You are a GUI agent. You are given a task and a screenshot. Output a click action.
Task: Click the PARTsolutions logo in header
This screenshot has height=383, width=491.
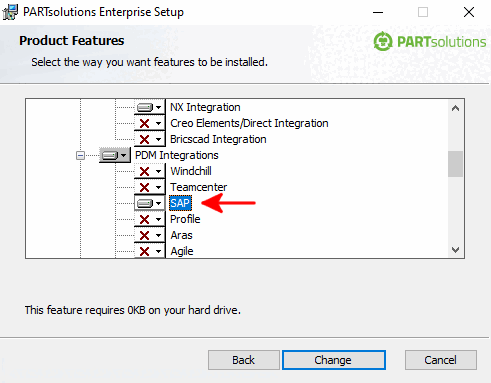(x=430, y=42)
